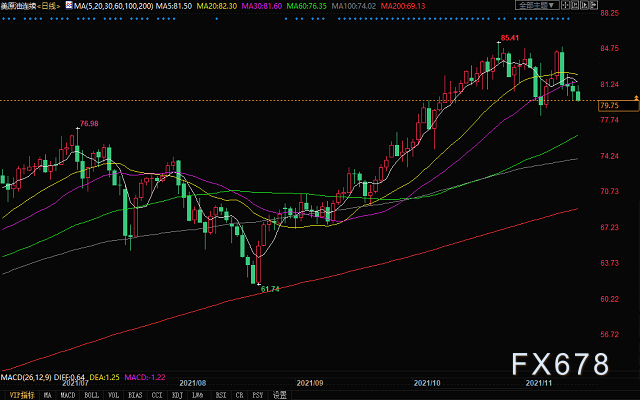
Task: Open the 全部主题 dropdown
Action: pos(537,5)
